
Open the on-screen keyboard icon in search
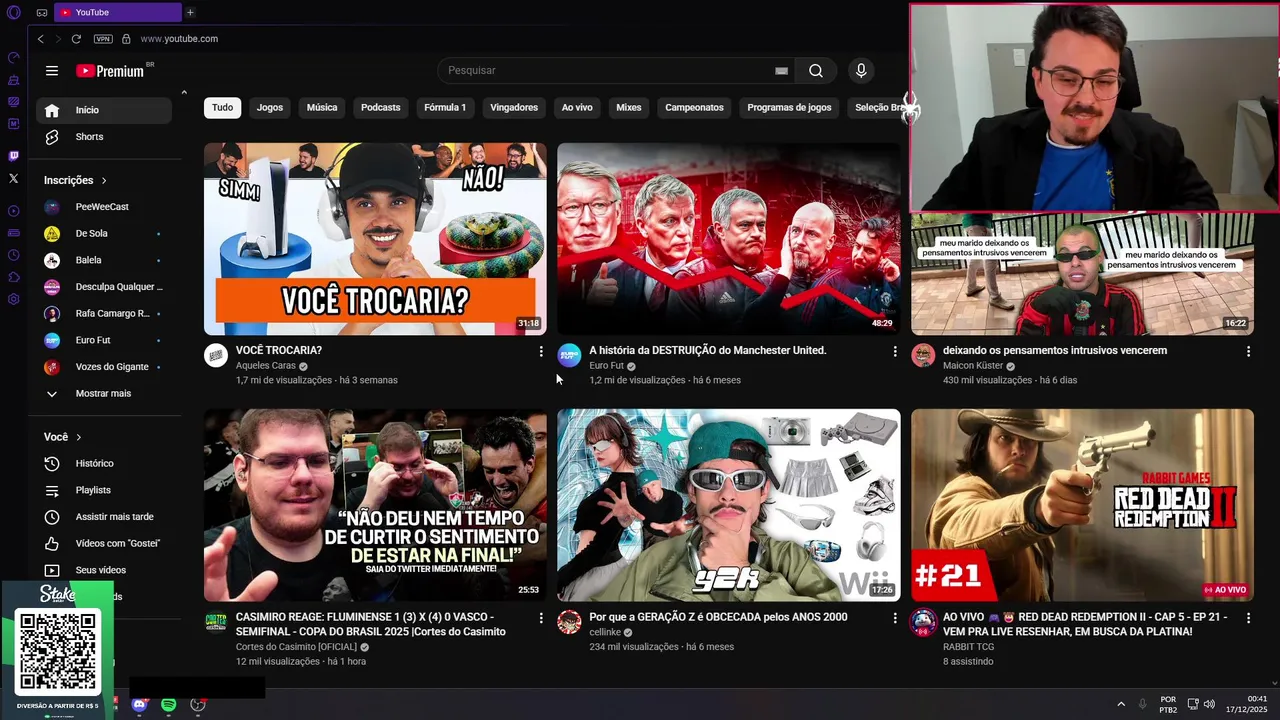tap(781, 71)
